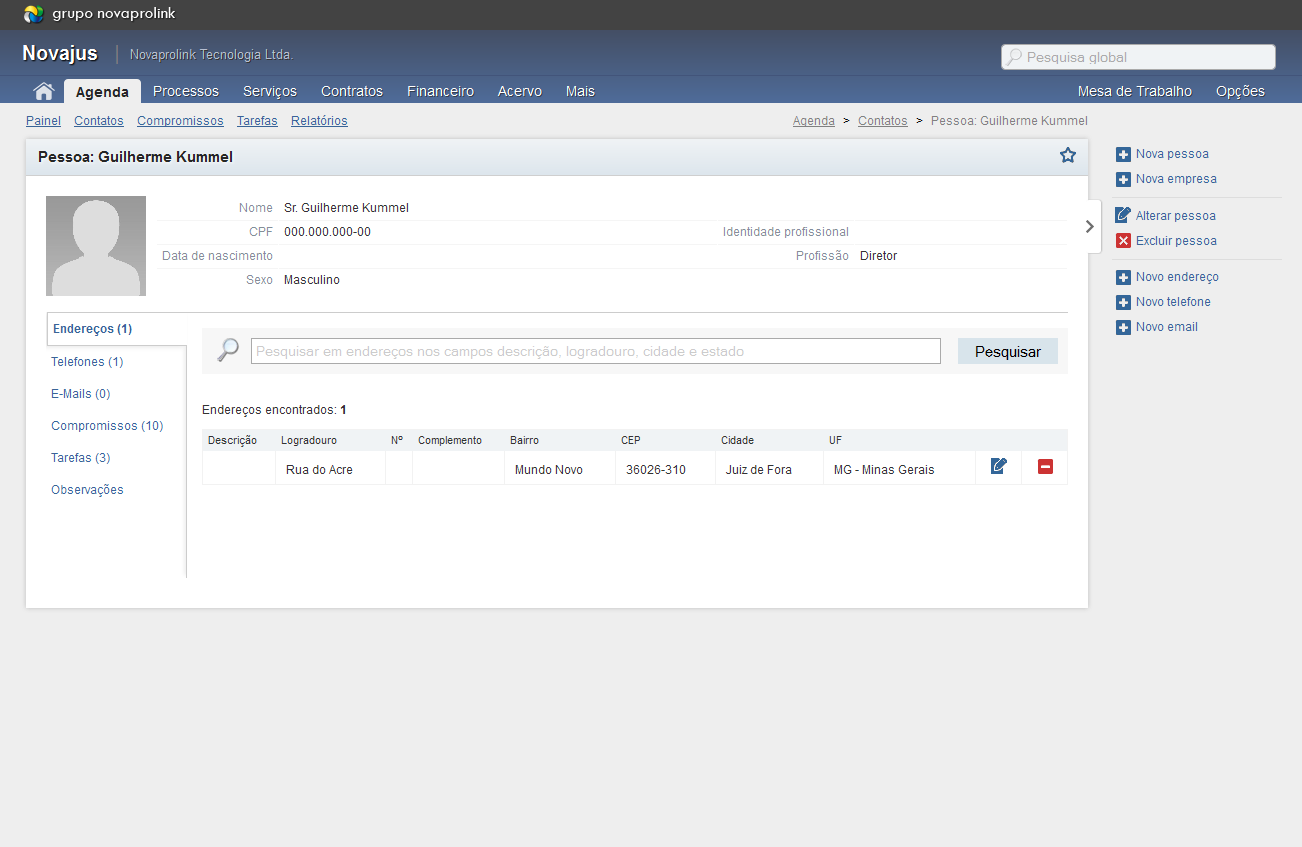Open the Mais menu

coord(580,91)
